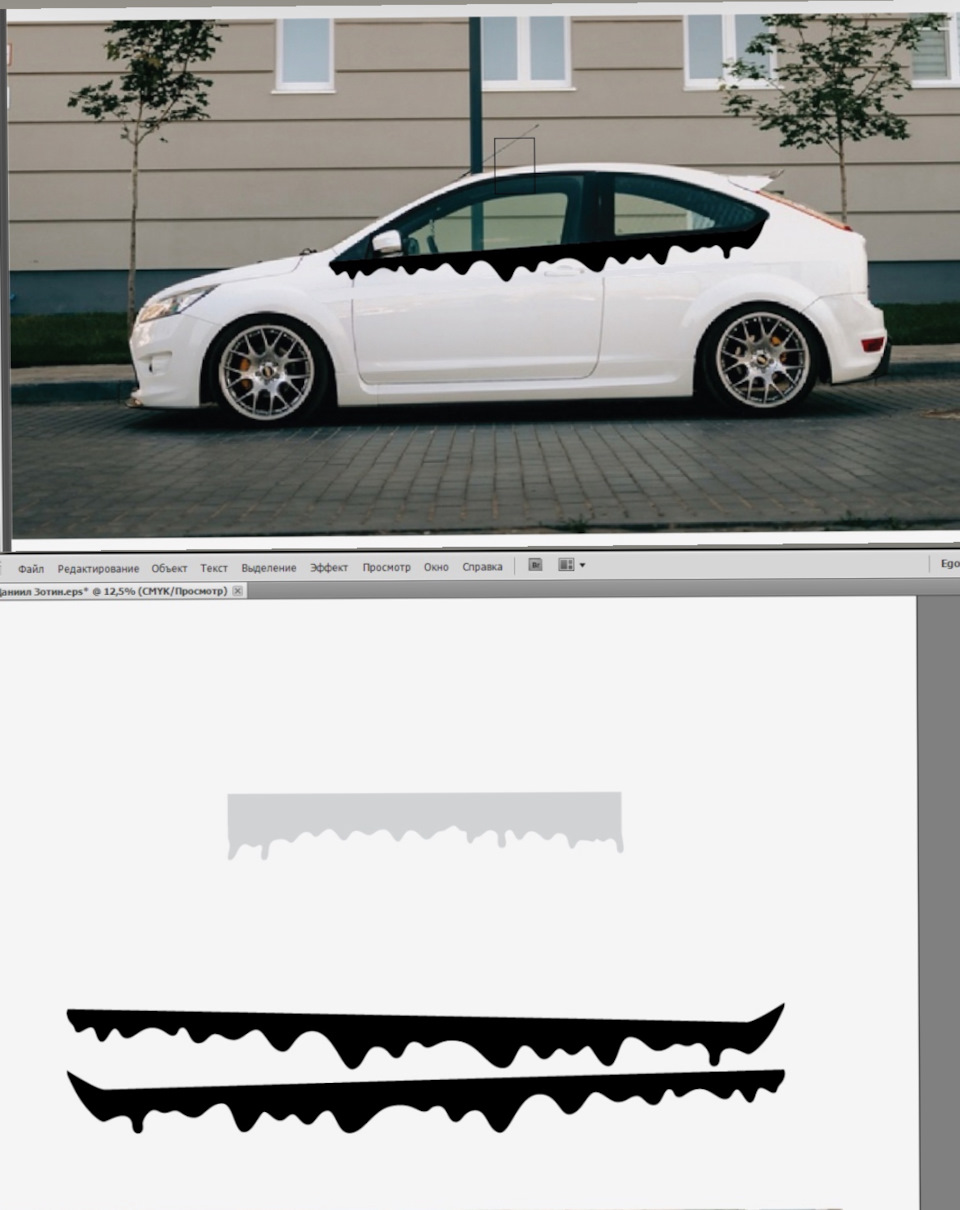Open the Файл menu
The height and width of the screenshot is (1210, 960).
(31, 568)
